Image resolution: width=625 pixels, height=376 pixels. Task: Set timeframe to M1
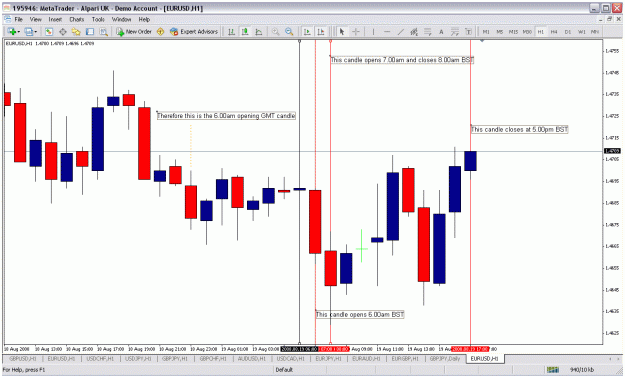coord(486,31)
